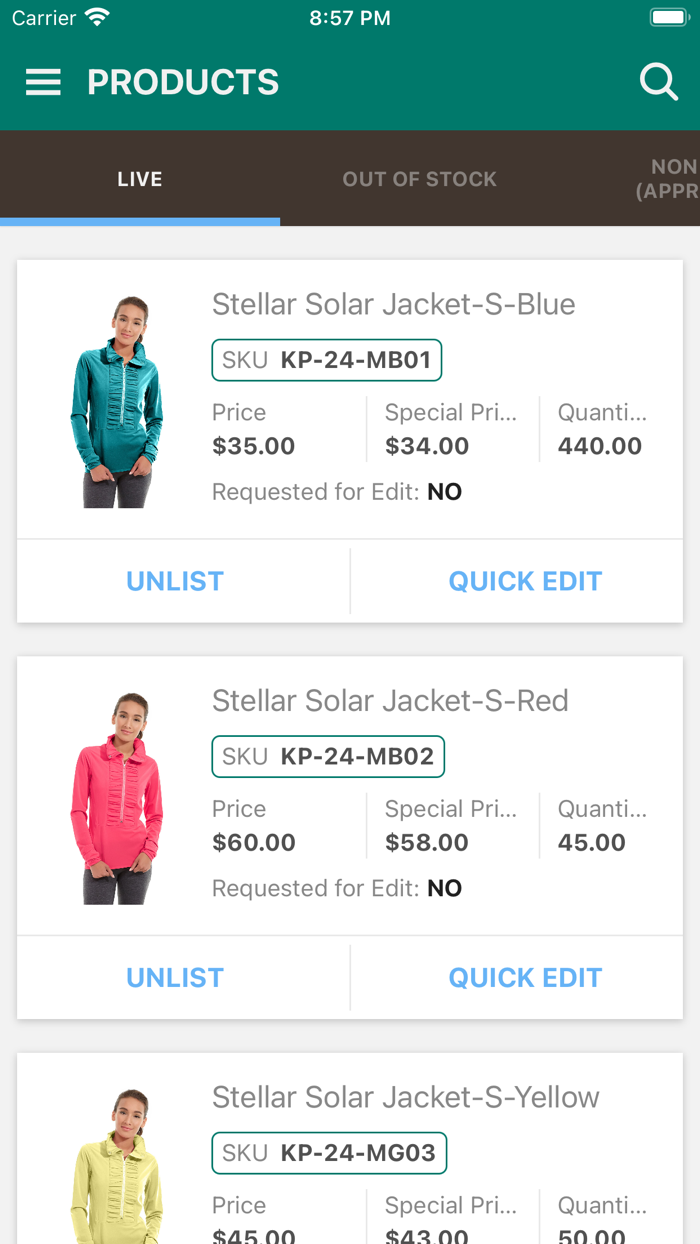Tap the Wi-Fi status icon
Viewport: 700px width, 1244px height.
pyautogui.click(x=95, y=16)
